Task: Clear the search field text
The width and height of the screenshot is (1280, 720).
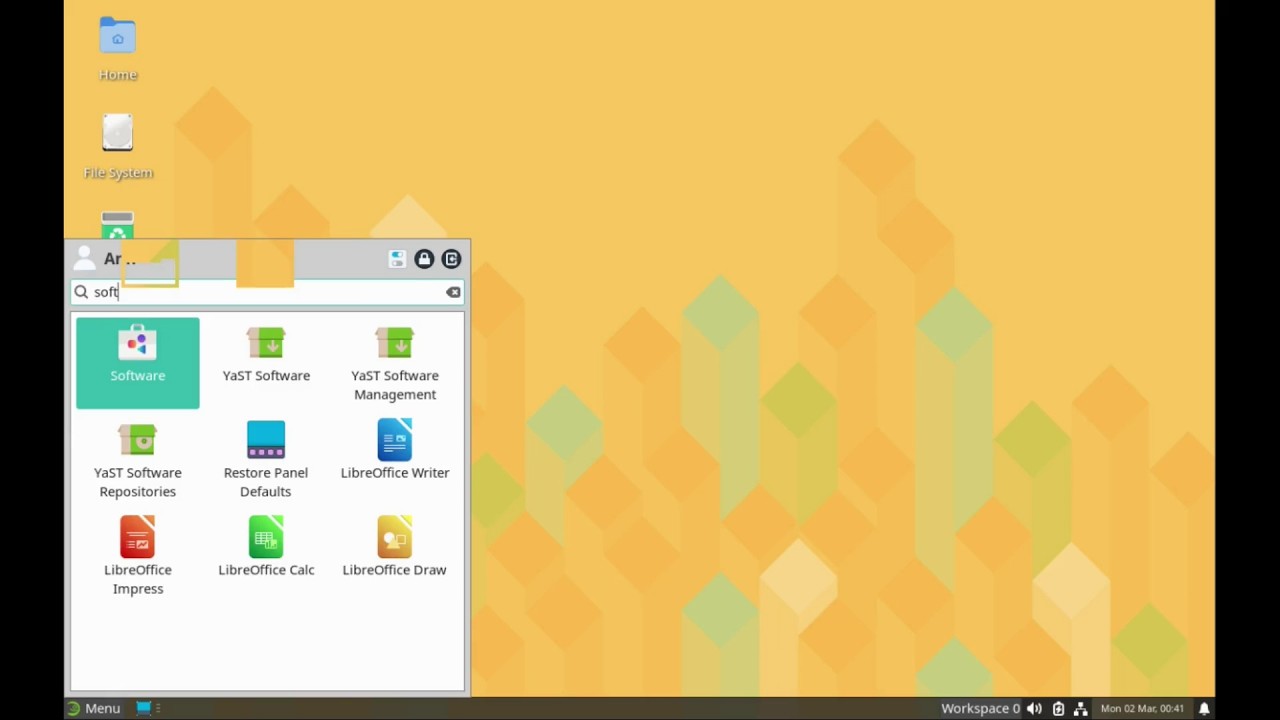Action: tap(453, 292)
